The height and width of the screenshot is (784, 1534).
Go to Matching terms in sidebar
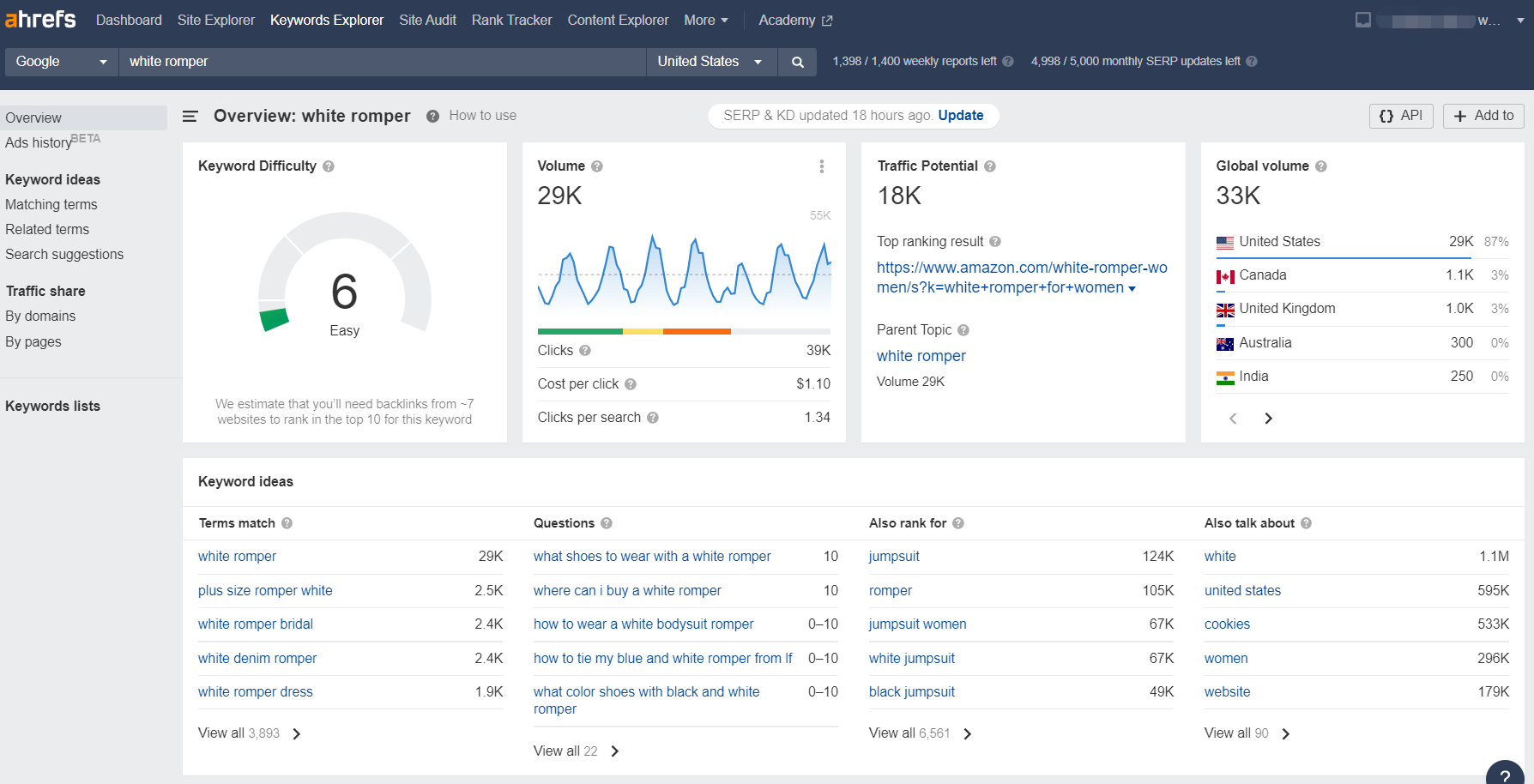pos(51,204)
